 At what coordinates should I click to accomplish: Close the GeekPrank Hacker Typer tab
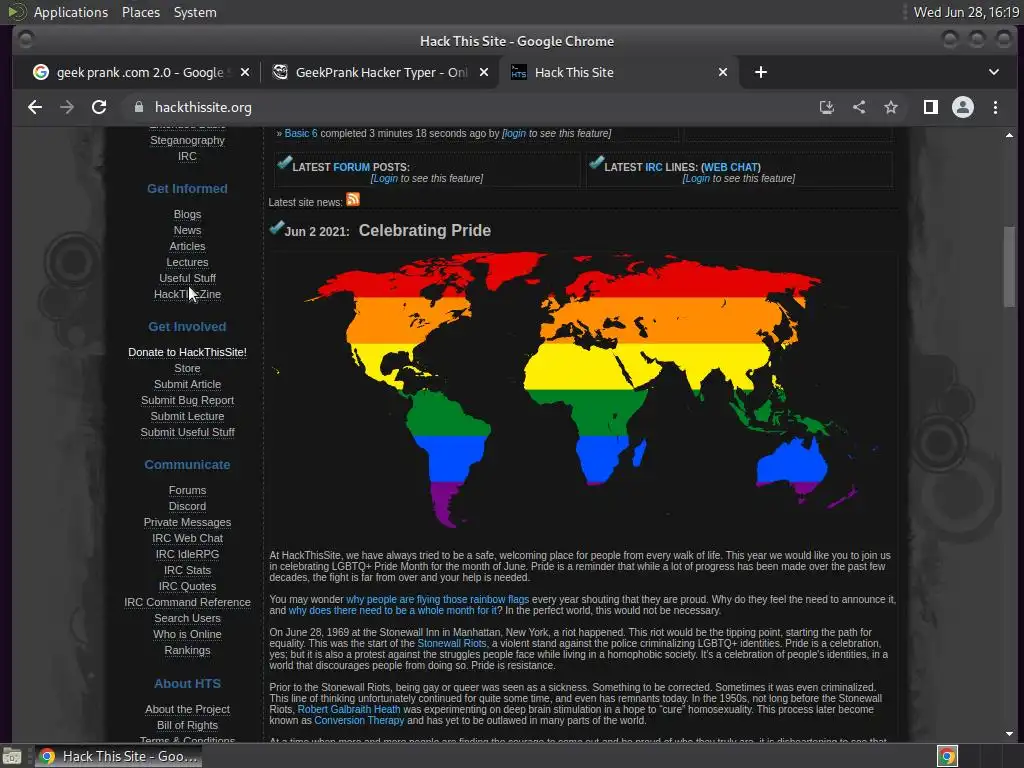pyautogui.click(x=484, y=72)
